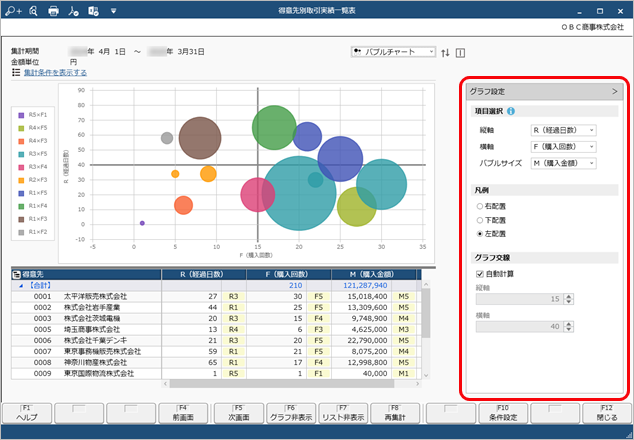Viewport: 634px width, 440px height.
Task: Click the large brown bubble in the chart
Action: [x=200, y=138]
